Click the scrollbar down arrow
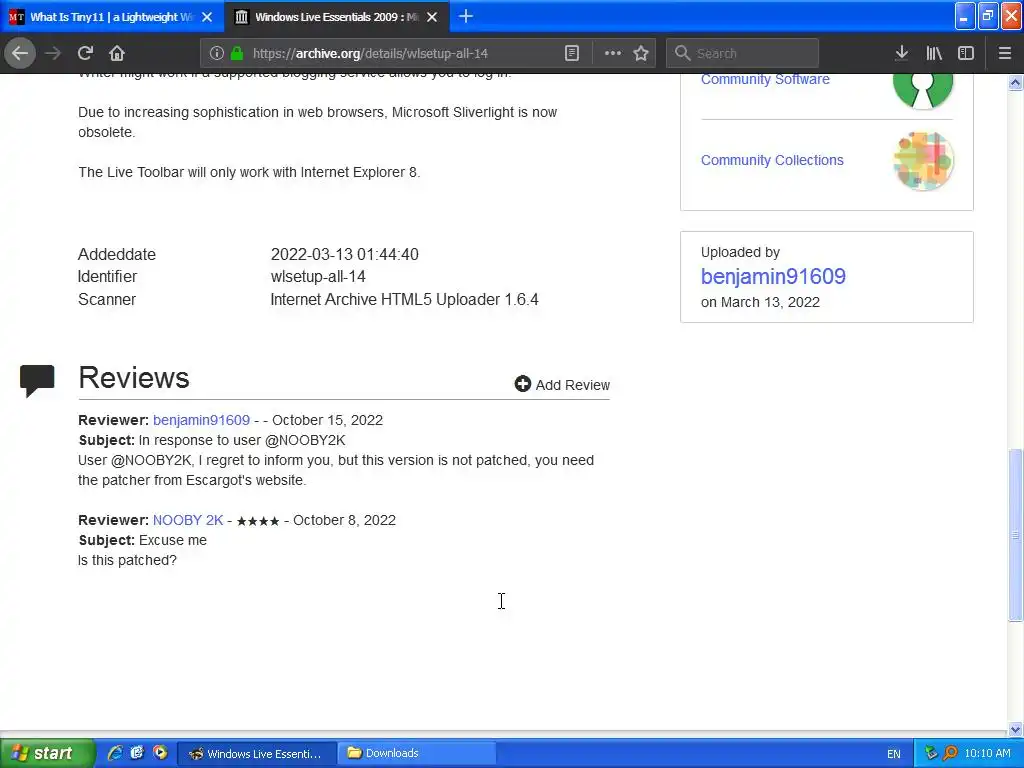This screenshot has height=768, width=1024. coord(1015,729)
